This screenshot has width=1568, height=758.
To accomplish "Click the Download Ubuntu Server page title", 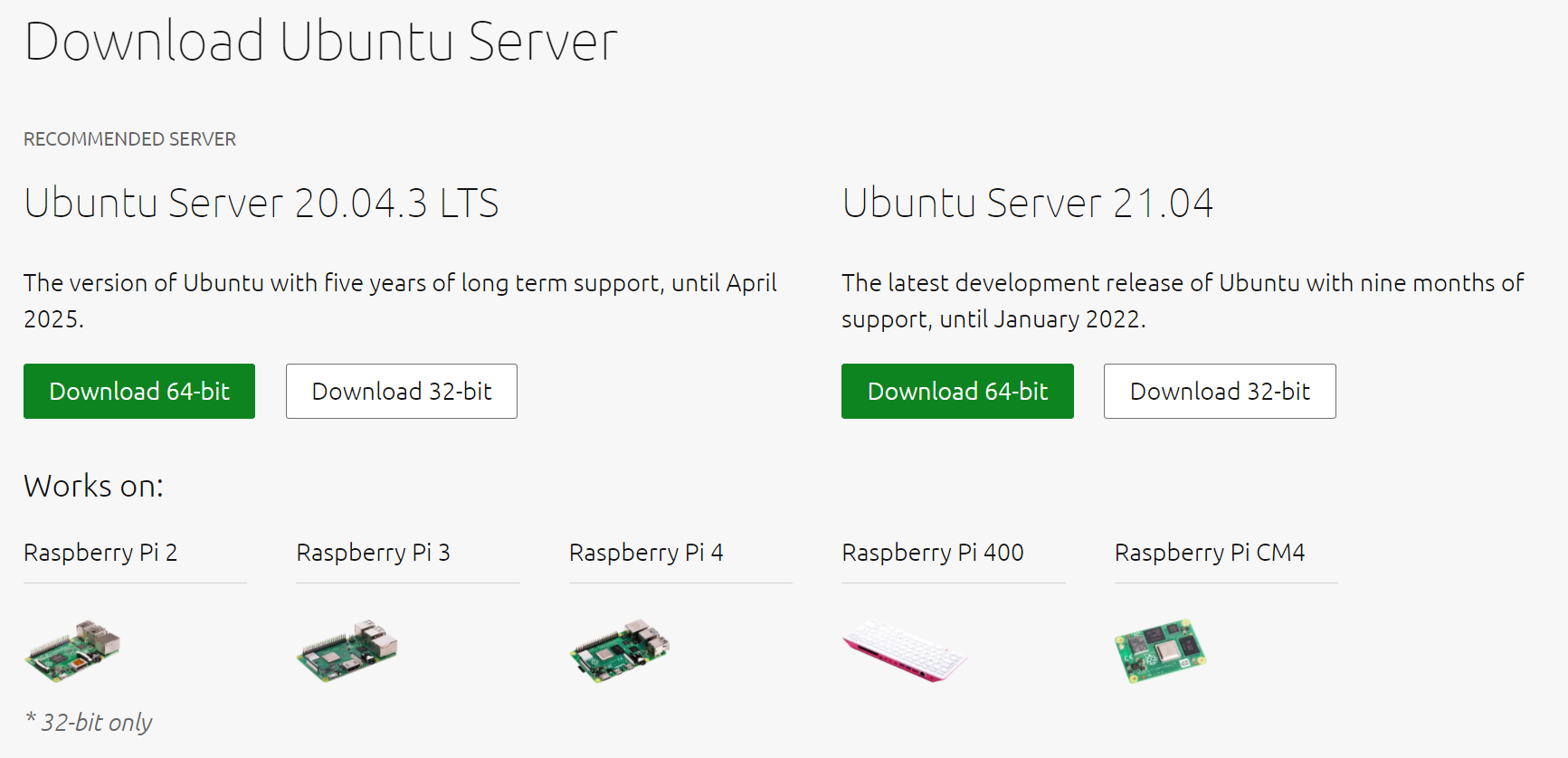I will 321,42.
